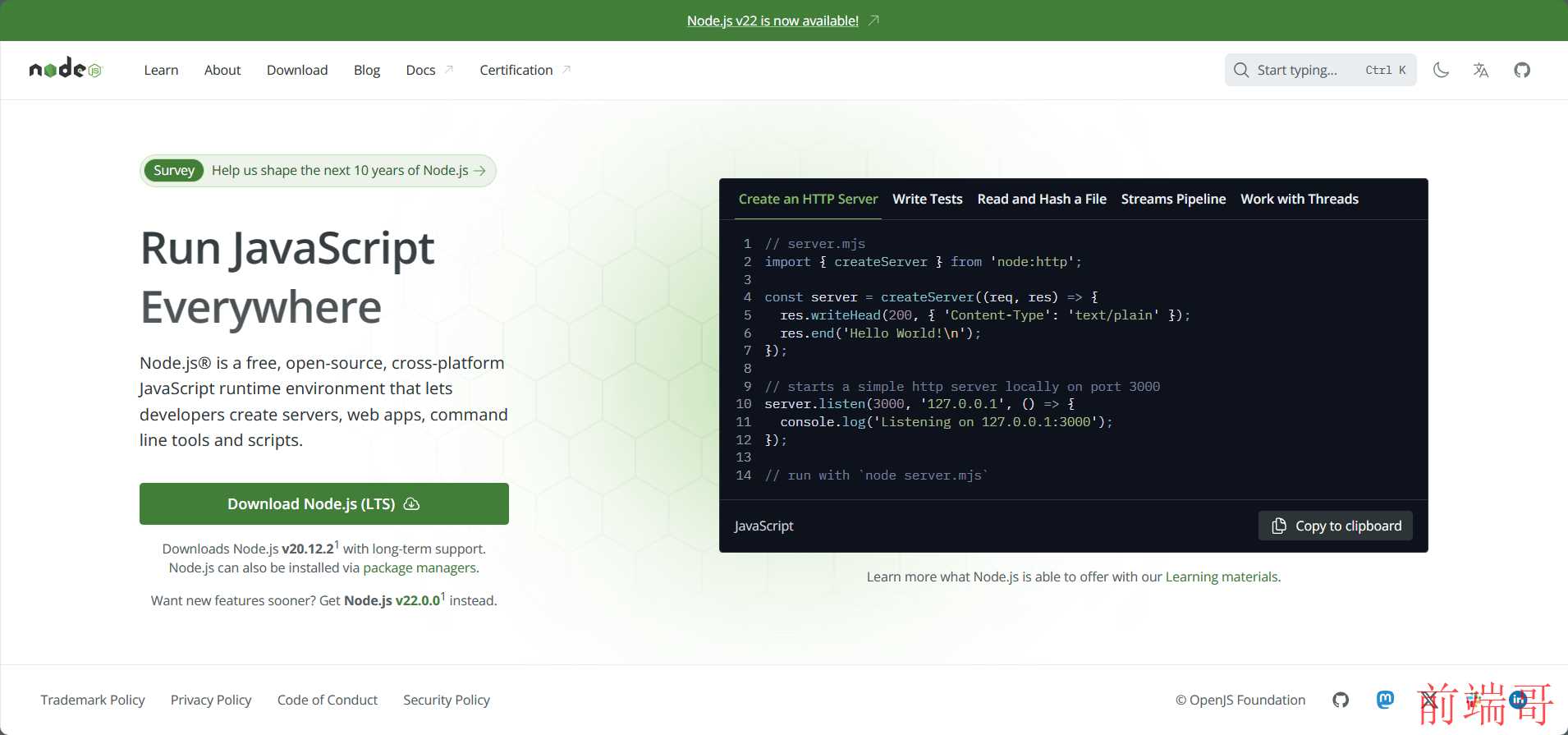Image resolution: width=1568 pixels, height=735 pixels.
Task: Click the Node.js v22.0.0 link
Action: click(392, 600)
